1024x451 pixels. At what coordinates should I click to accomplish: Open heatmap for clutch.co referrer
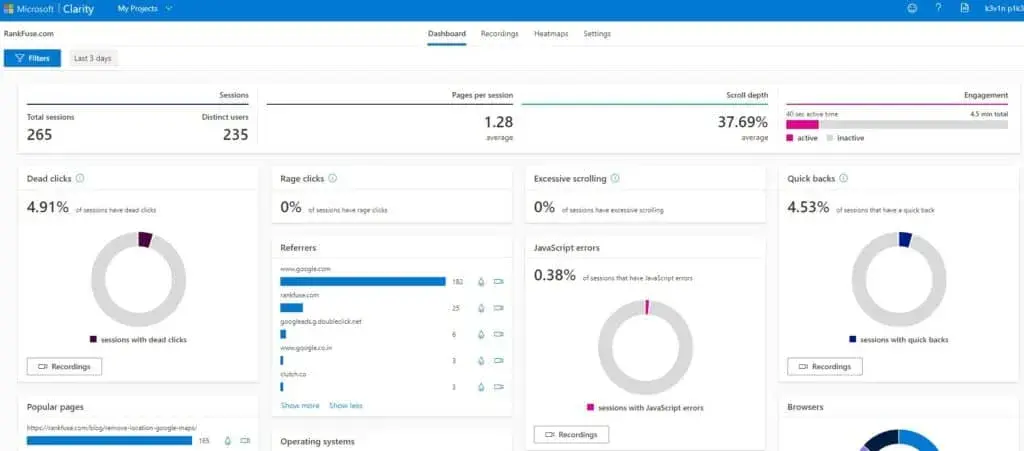pyautogui.click(x=481, y=386)
